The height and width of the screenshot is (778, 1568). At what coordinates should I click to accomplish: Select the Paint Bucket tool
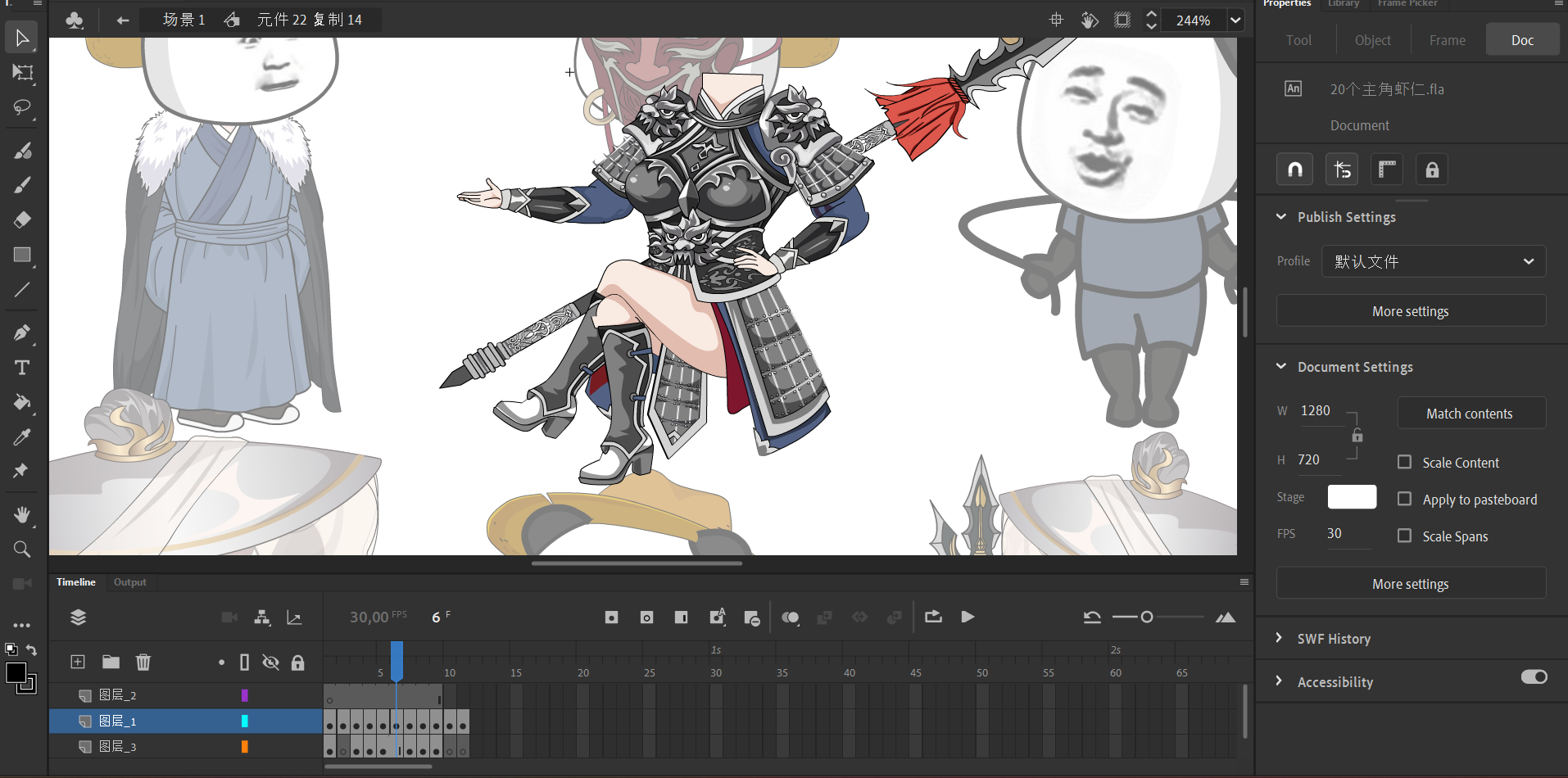[22, 402]
